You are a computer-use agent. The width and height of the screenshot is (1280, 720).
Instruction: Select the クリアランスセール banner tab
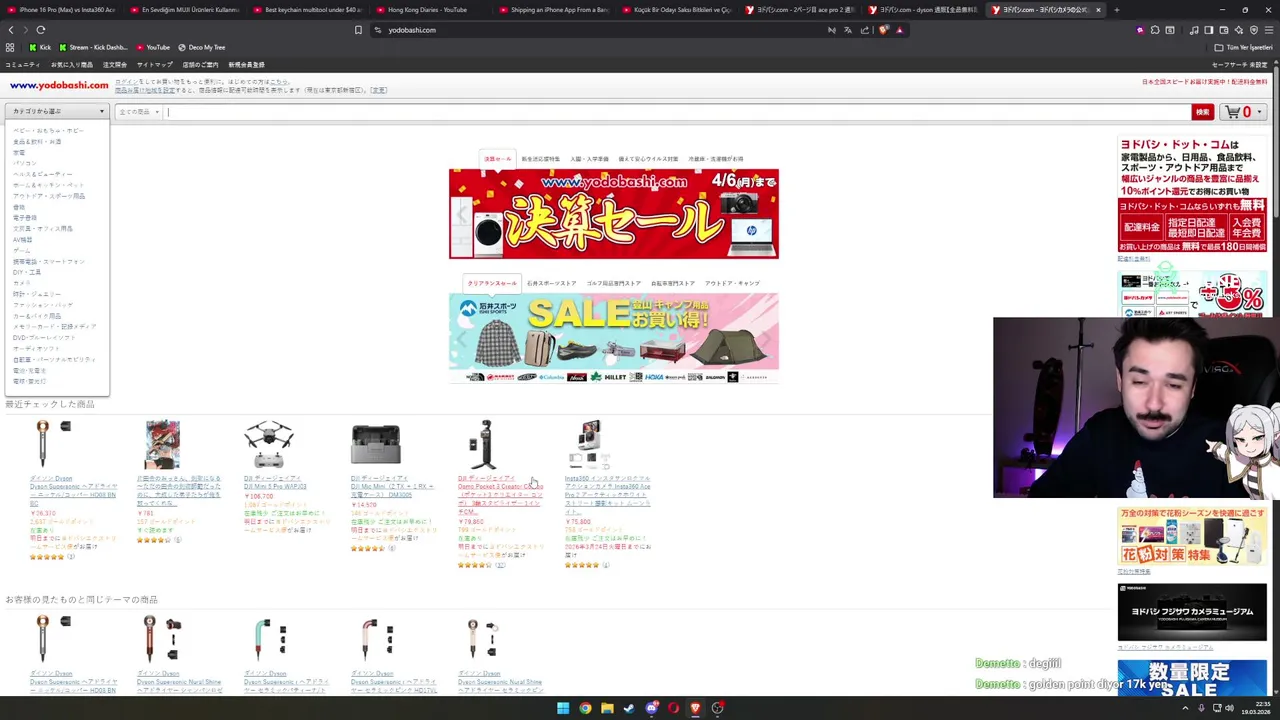tap(492, 283)
